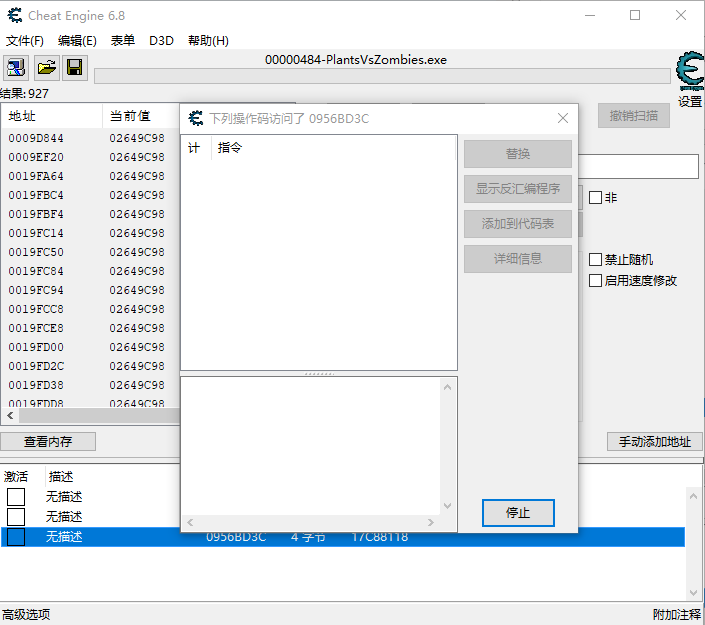The width and height of the screenshot is (705, 625).
Task: Select address row 0019FC94
Action: [x=90, y=290]
